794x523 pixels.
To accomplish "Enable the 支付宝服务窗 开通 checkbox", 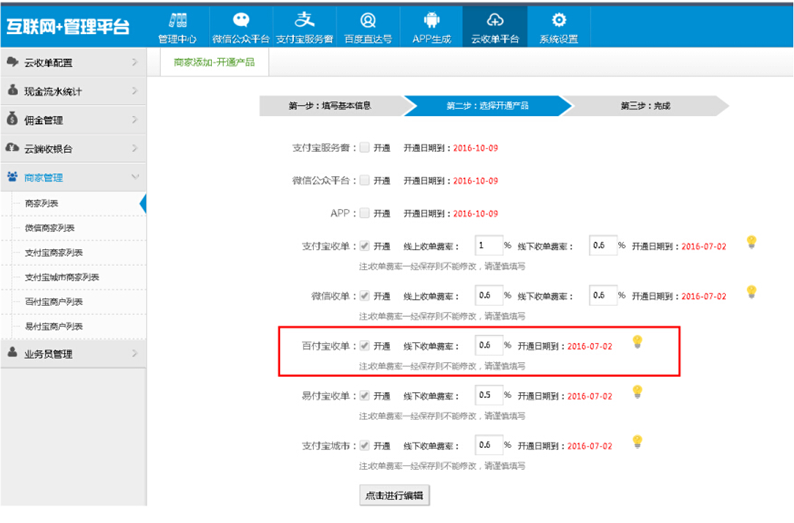I will [x=365, y=148].
